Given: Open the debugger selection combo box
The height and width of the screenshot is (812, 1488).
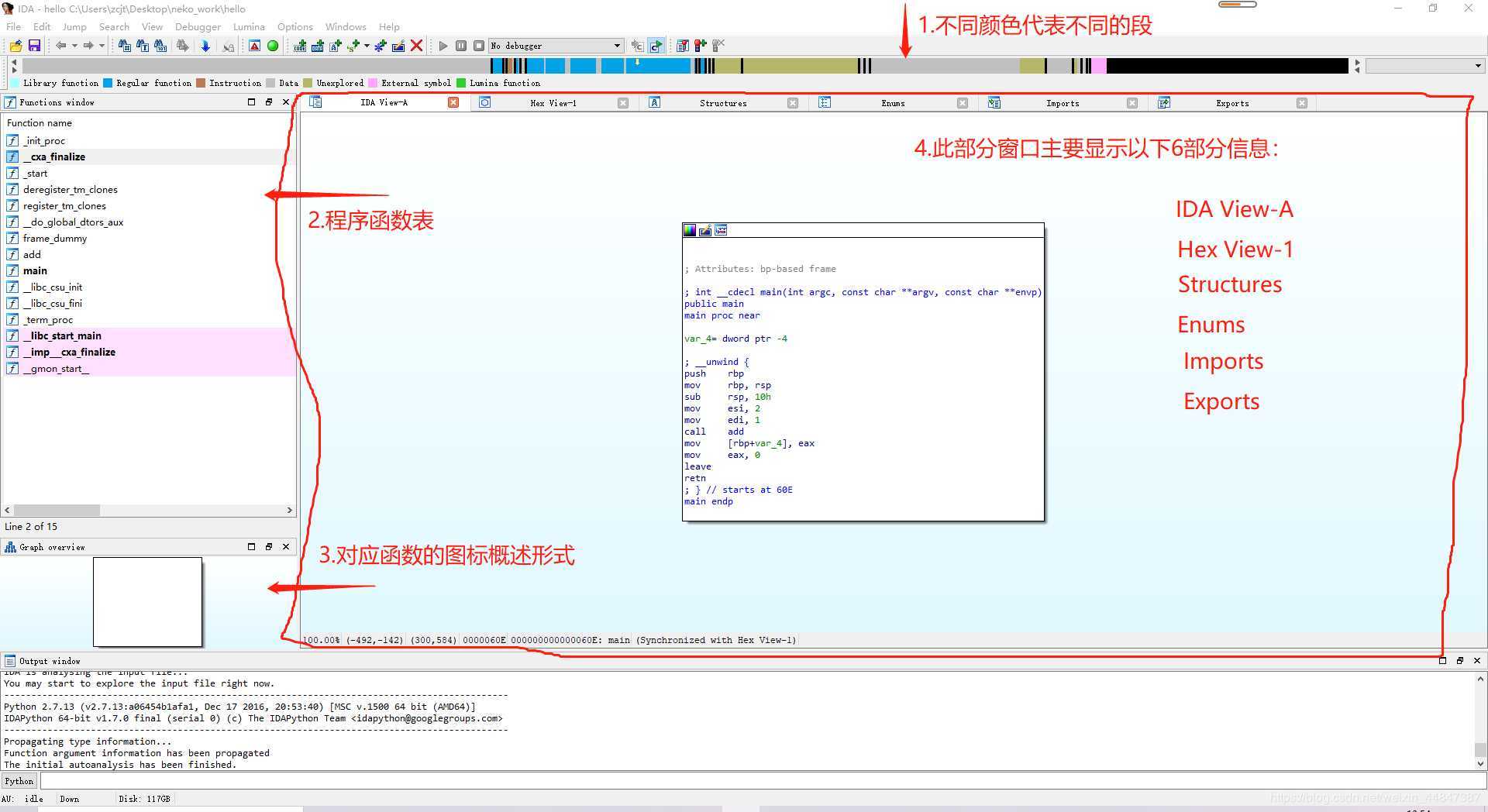Looking at the screenshot, I should [556, 46].
